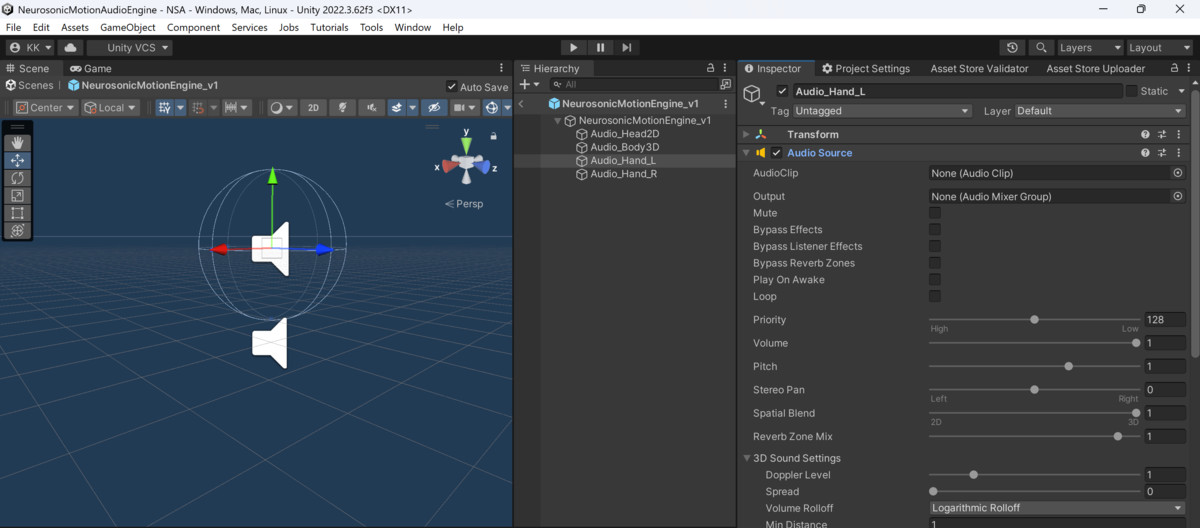Select Audio_Hand_R in Hierarchy
The width and height of the screenshot is (1200, 528).
[x=623, y=174]
